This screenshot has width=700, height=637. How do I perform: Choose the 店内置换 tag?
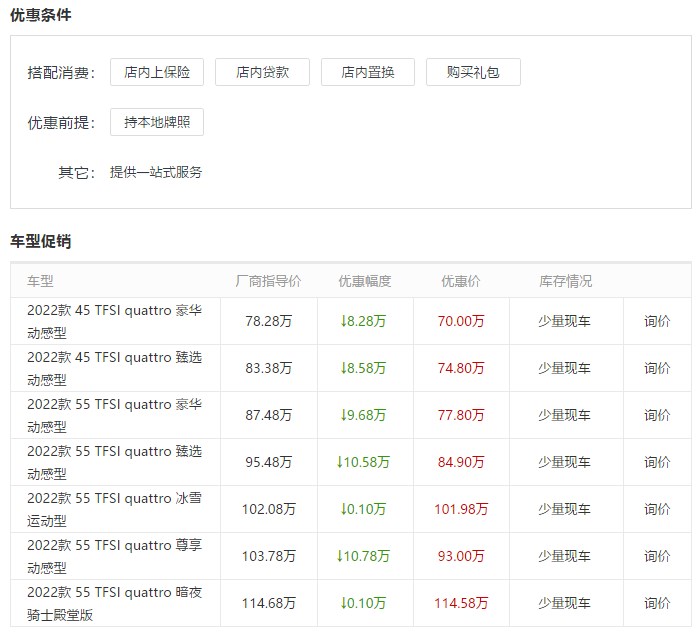[x=367, y=72]
